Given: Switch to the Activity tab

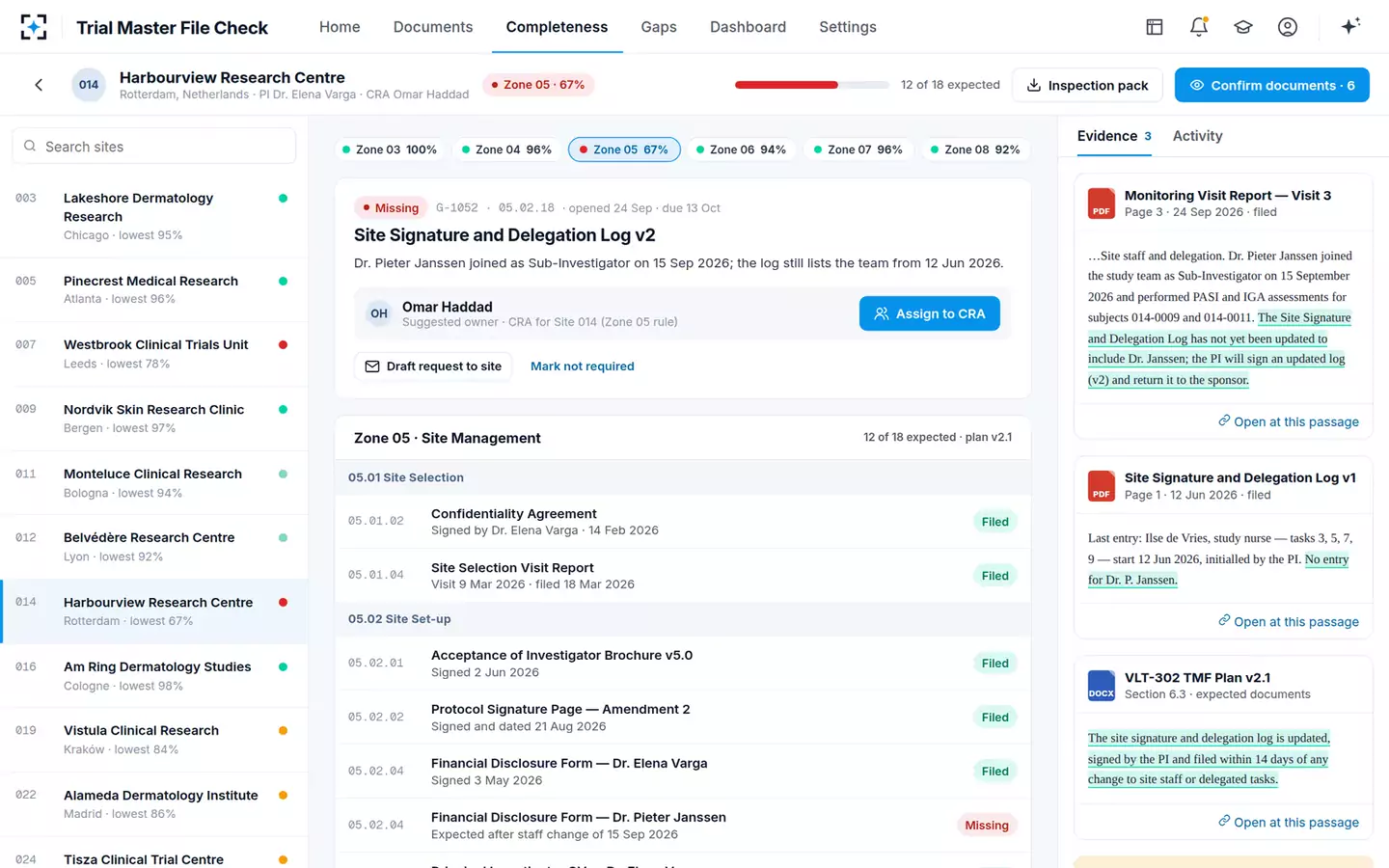Looking at the screenshot, I should [1197, 136].
